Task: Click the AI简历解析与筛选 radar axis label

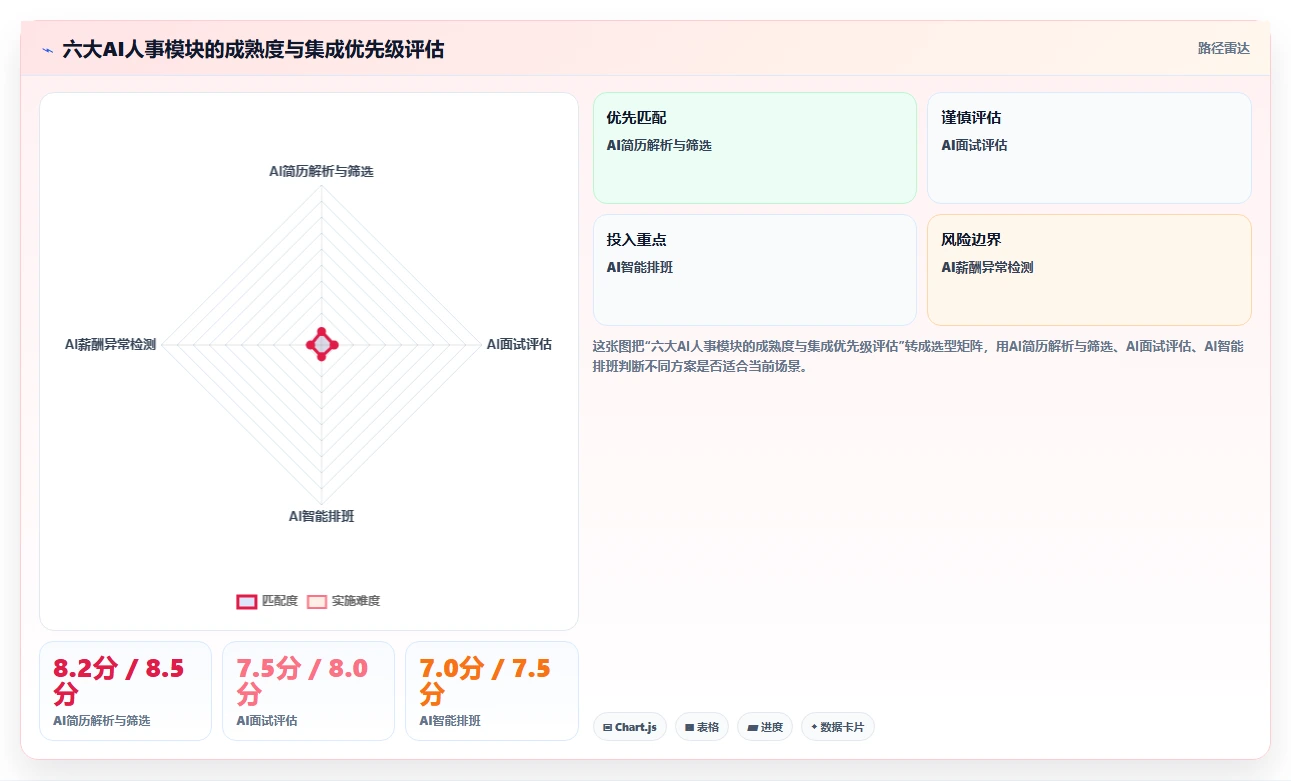Action: pos(321,172)
